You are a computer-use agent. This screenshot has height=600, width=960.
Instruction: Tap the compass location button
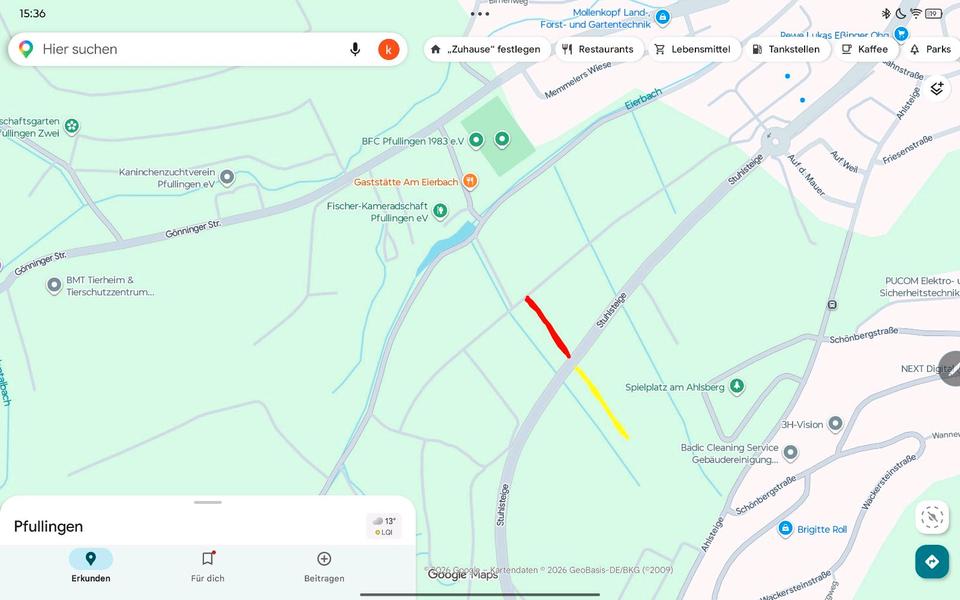pyautogui.click(x=932, y=517)
